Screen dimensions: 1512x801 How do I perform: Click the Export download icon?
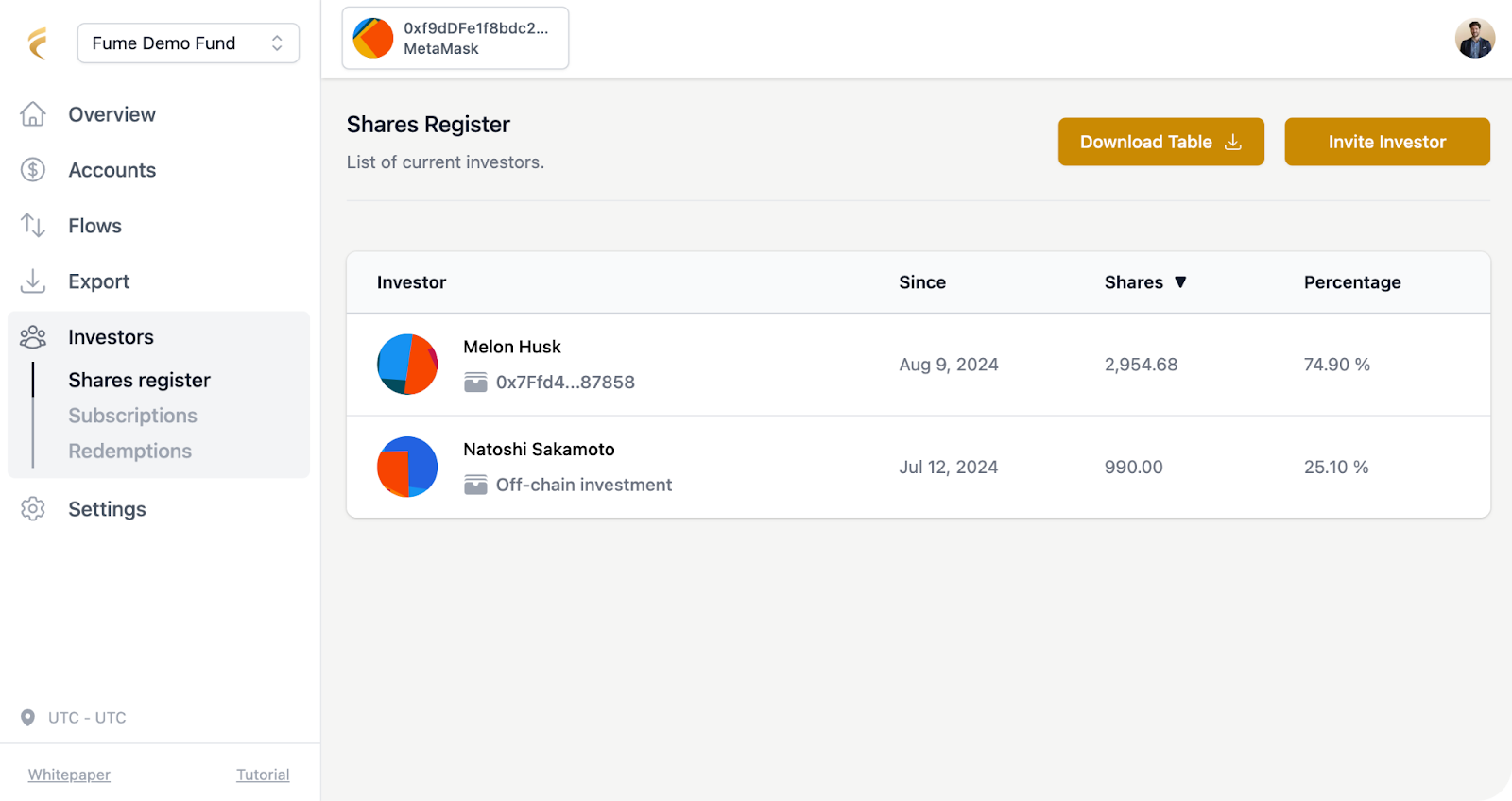[x=33, y=281]
